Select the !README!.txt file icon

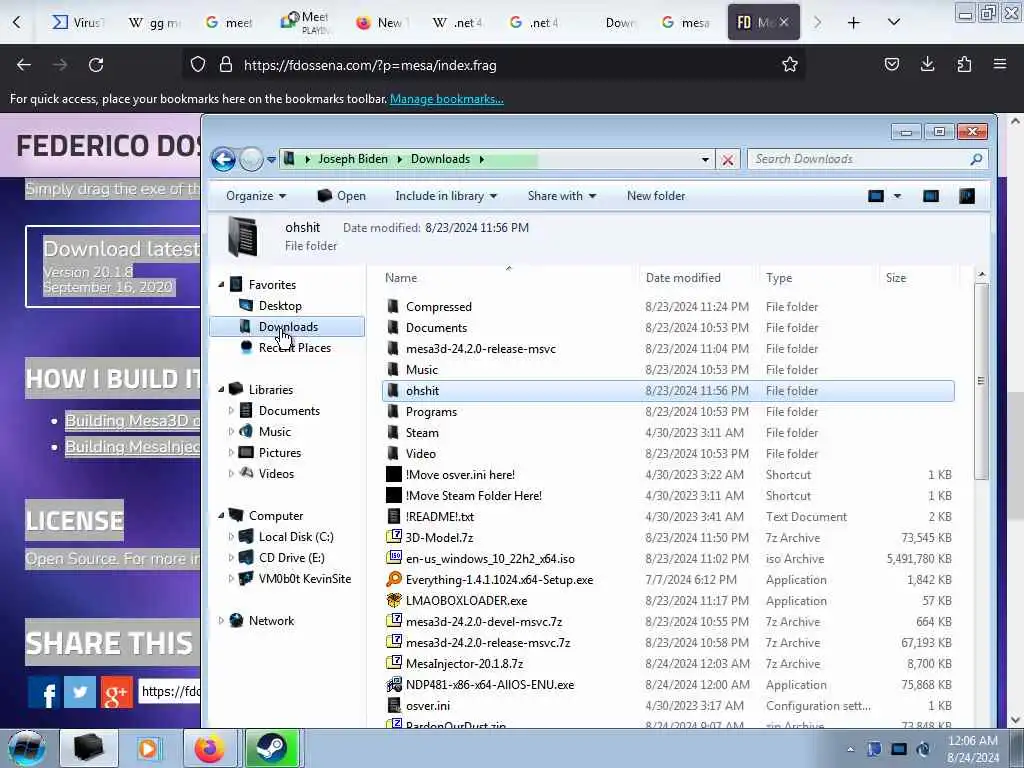click(x=394, y=517)
